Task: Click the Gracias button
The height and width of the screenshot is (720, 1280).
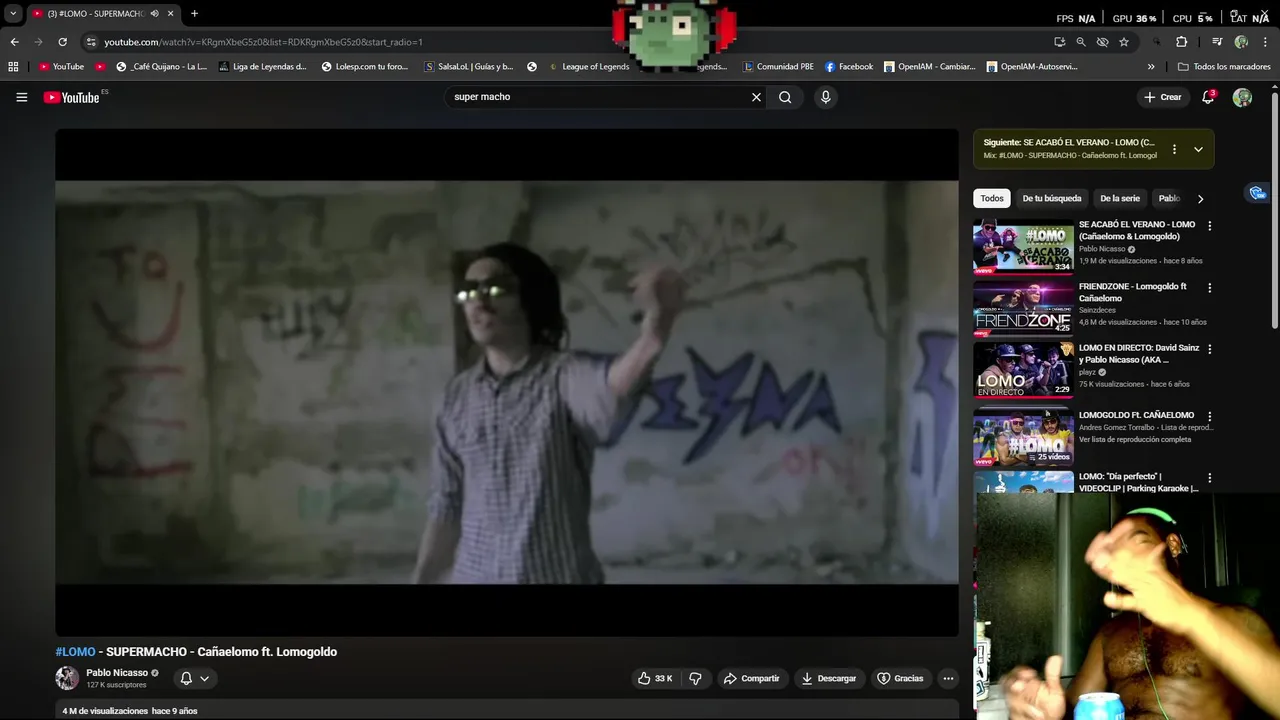Action: click(x=900, y=678)
